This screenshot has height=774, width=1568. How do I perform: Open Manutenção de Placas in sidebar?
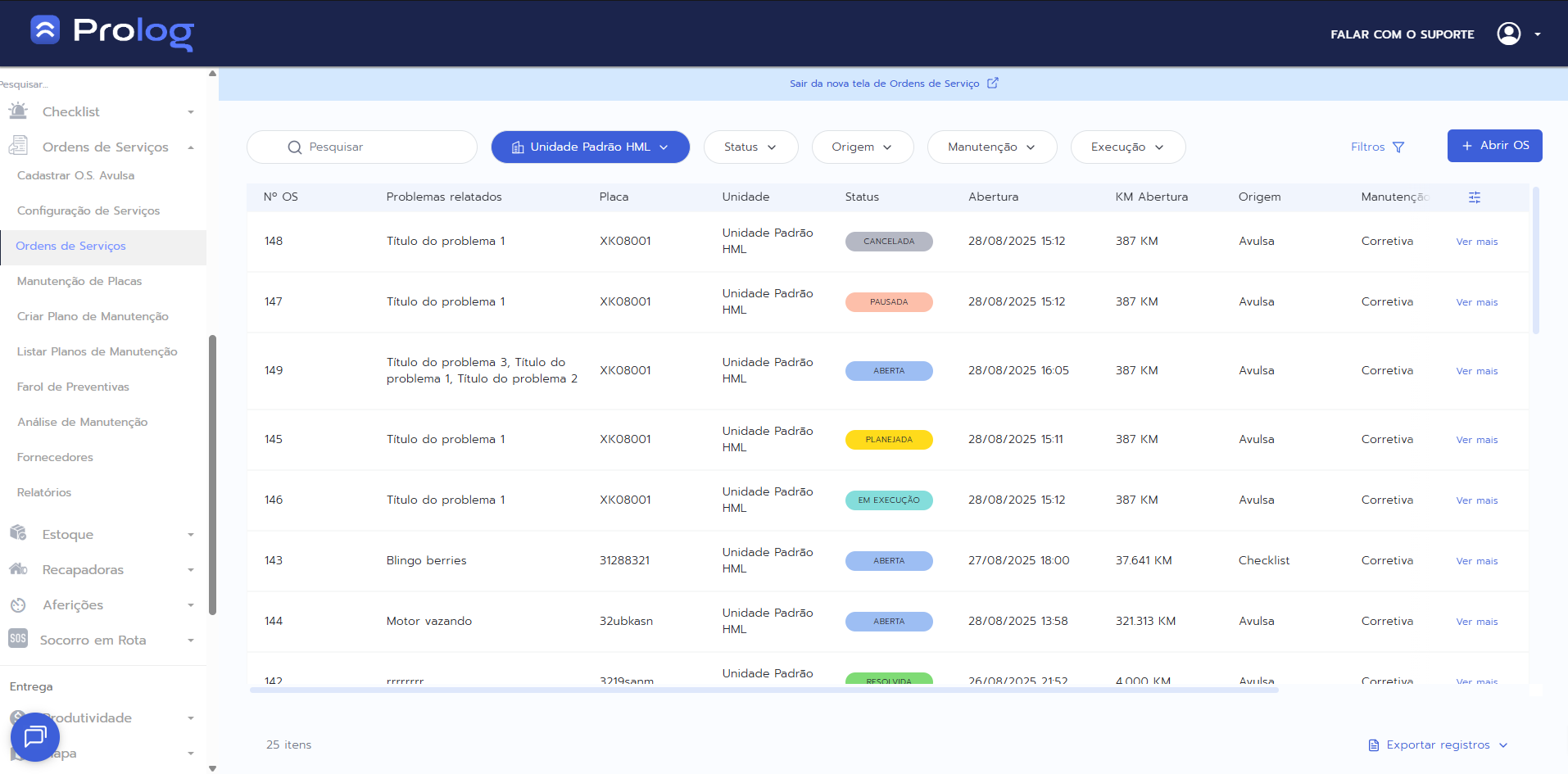coord(79,281)
